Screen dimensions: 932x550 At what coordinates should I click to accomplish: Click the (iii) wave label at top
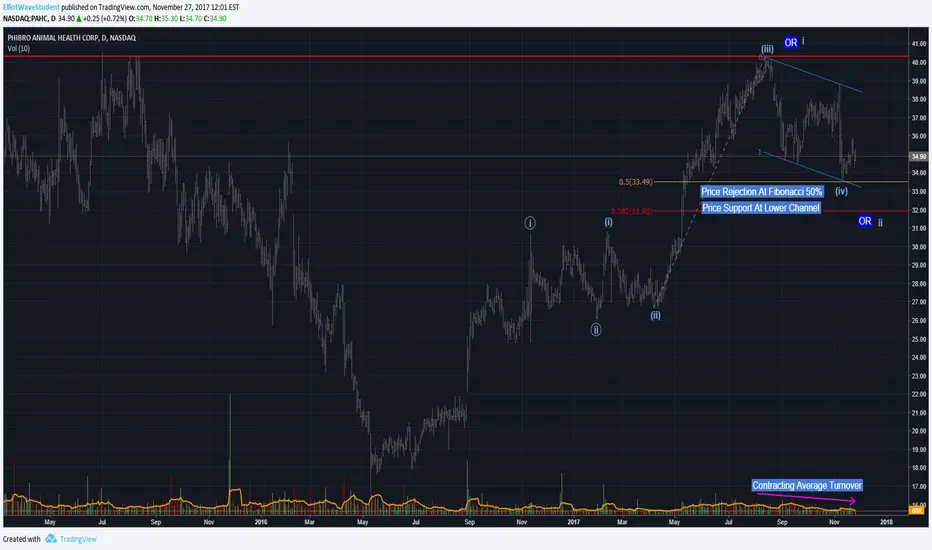(x=767, y=49)
